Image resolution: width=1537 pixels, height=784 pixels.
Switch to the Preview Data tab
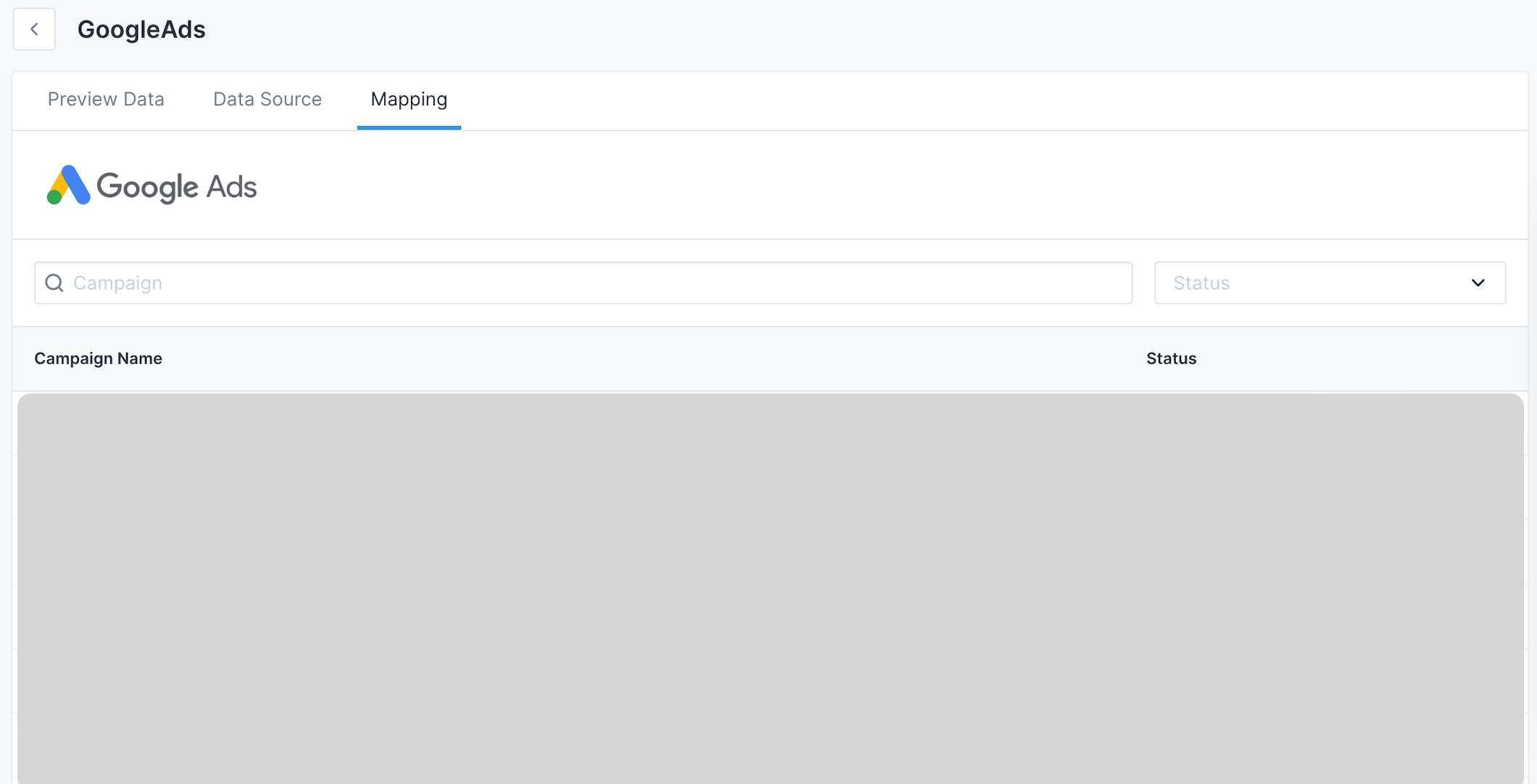click(106, 99)
